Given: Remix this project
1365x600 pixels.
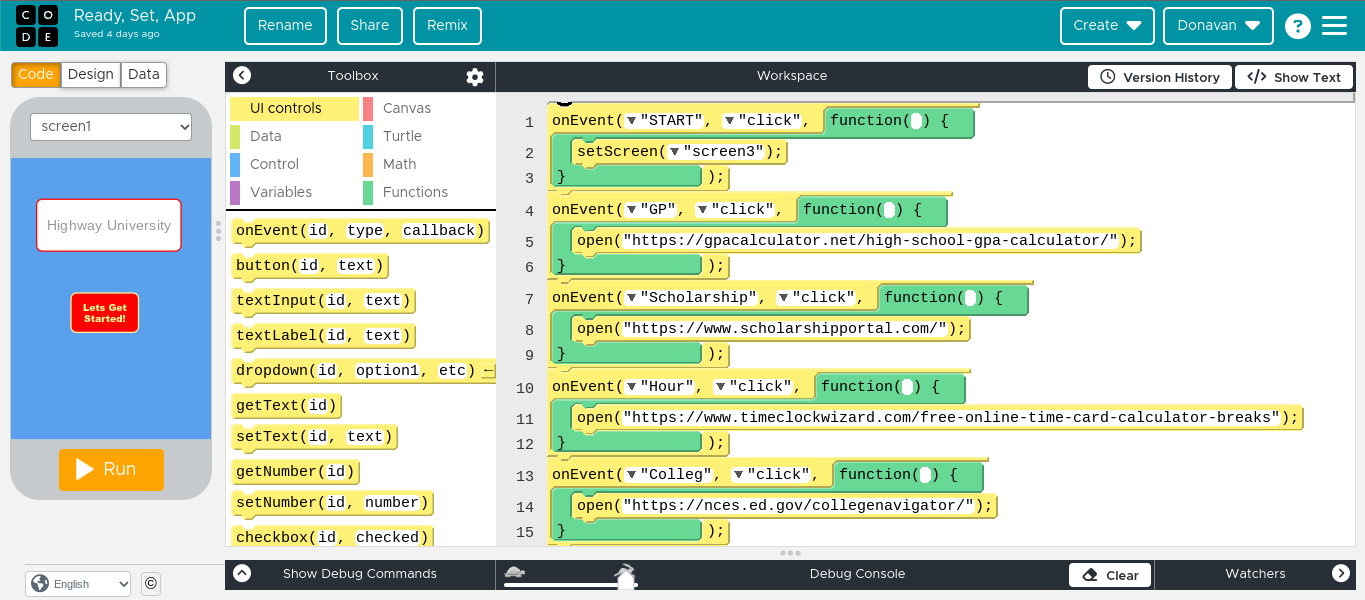Looking at the screenshot, I should click(447, 26).
